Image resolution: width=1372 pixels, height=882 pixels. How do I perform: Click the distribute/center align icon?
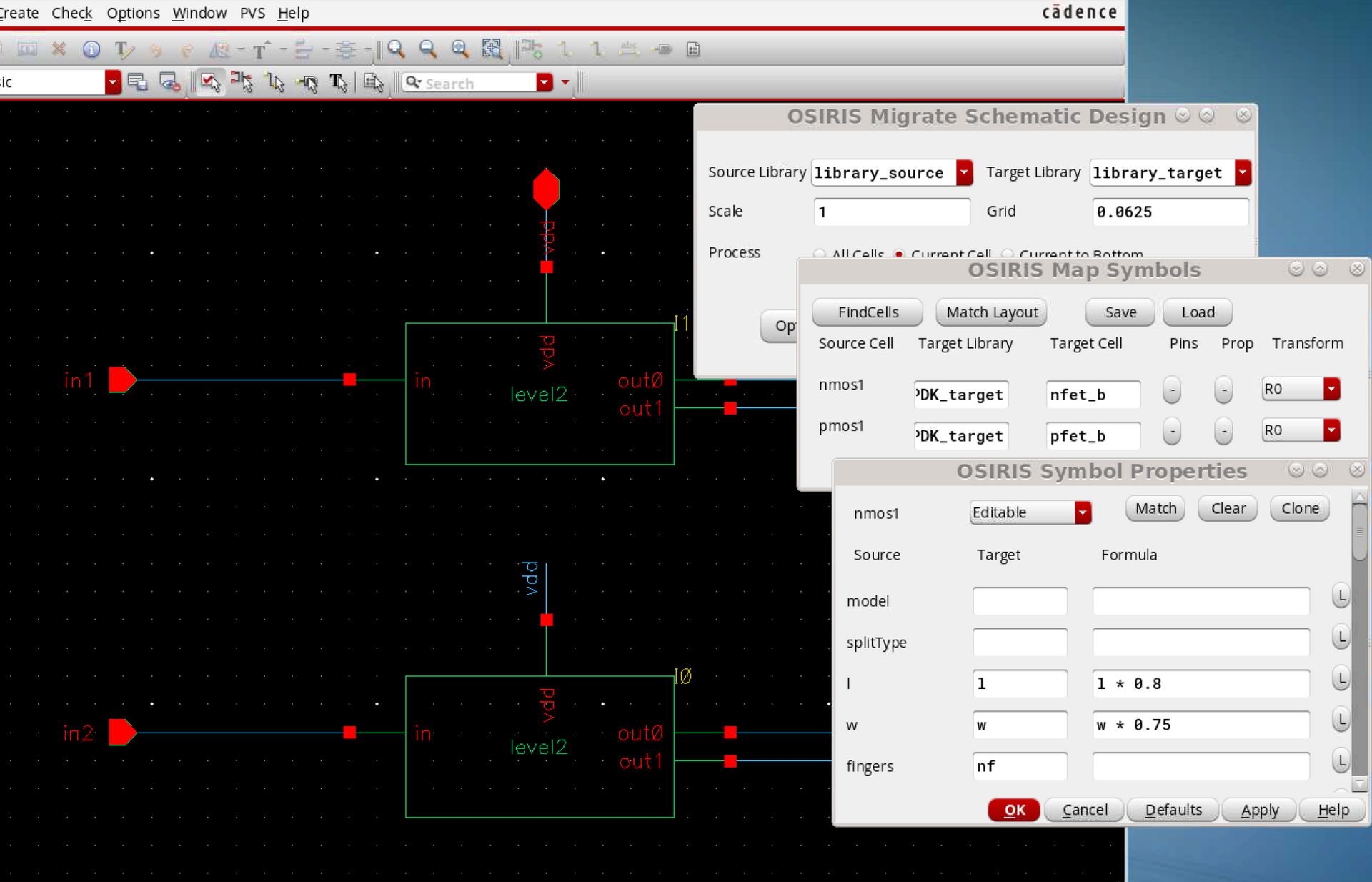click(346, 49)
